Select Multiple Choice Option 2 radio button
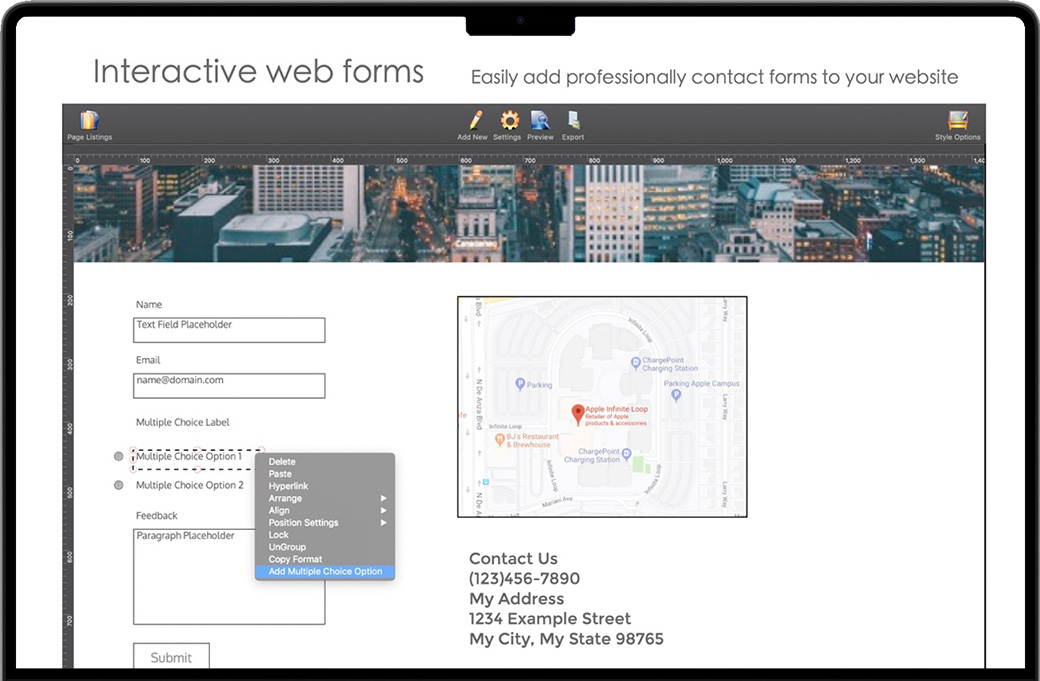The height and width of the screenshot is (681, 1040). [119, 485]
